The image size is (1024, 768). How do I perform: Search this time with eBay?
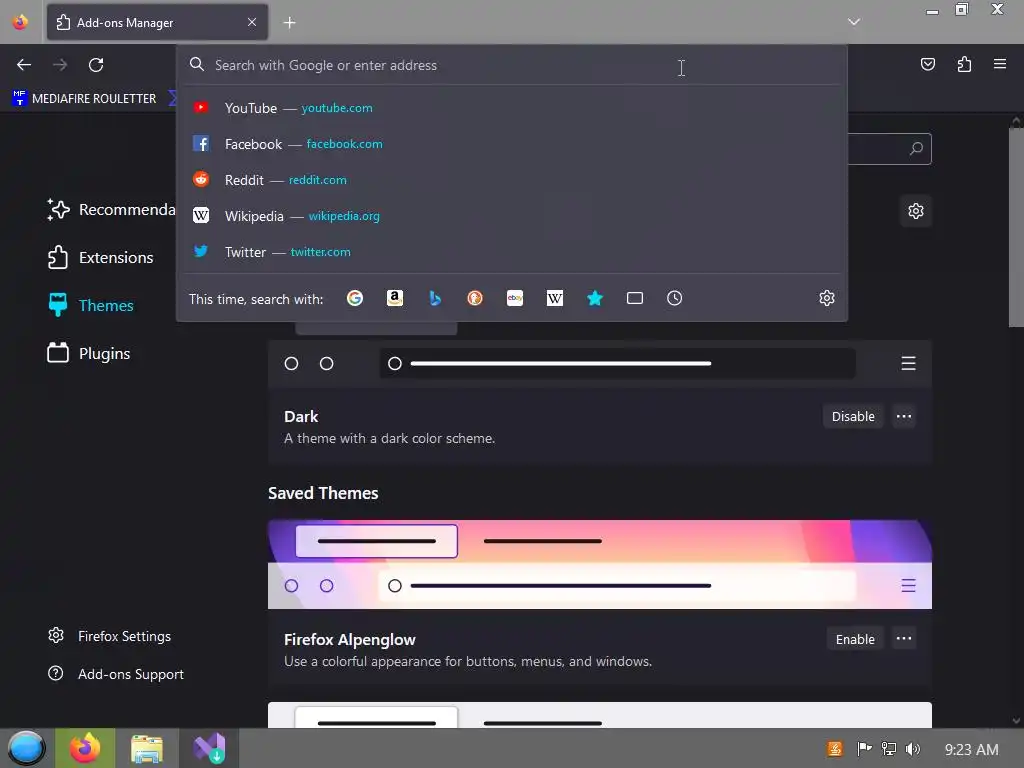tap(515, 298)
